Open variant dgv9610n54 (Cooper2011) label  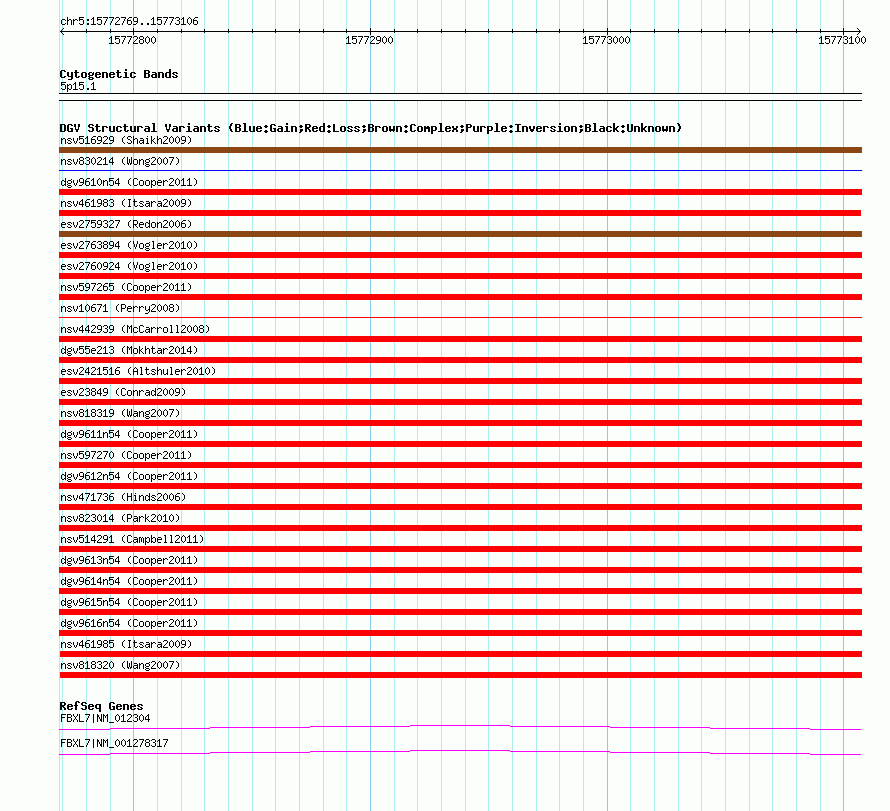click(129, 182)
